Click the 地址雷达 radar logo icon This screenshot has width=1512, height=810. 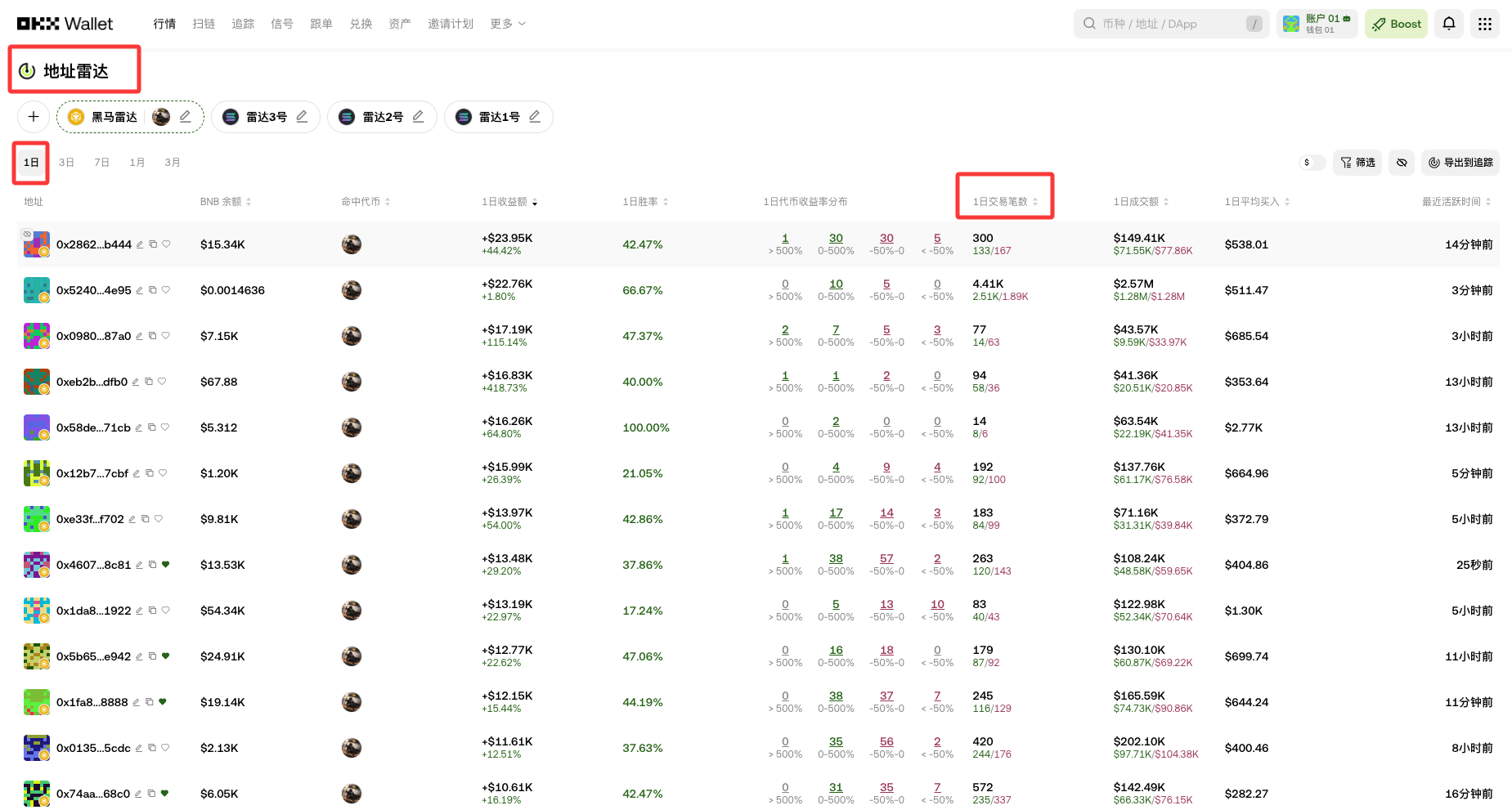pyautogui.click(x=26, y=70)
